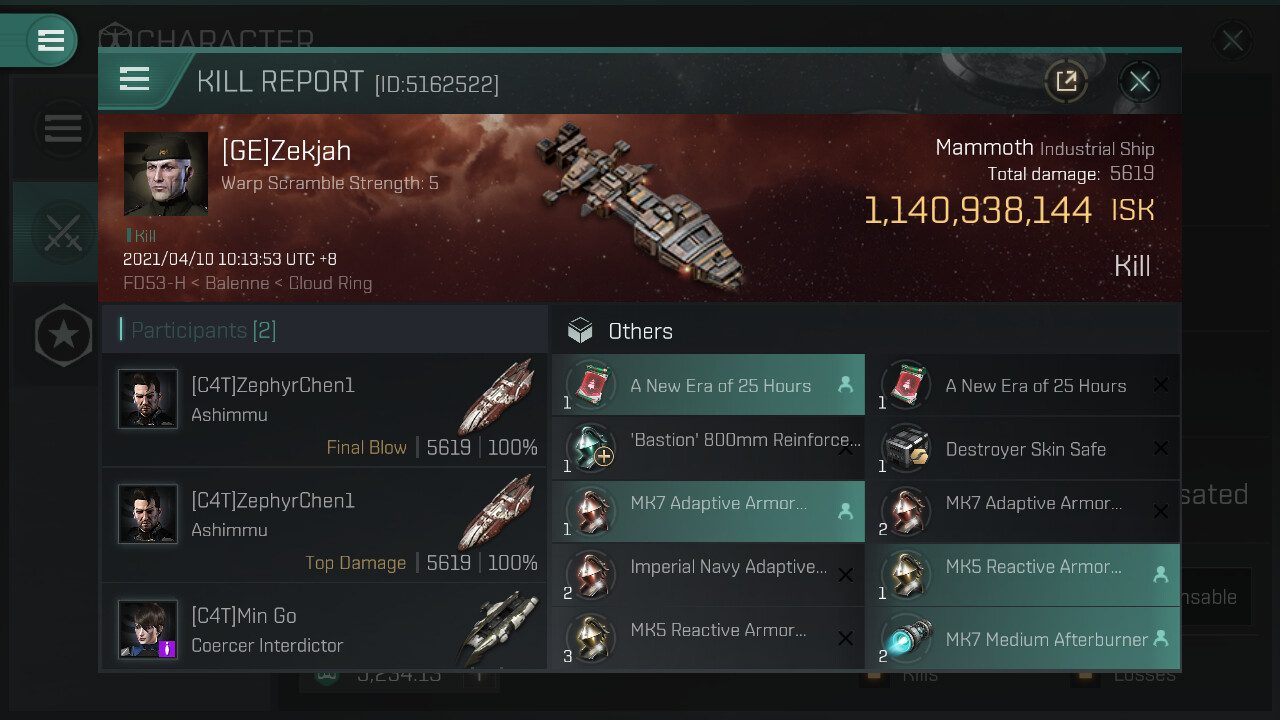
Task: Select the highlighted A New Era of 25 Hours item
Action: click(x=708, y=385)
